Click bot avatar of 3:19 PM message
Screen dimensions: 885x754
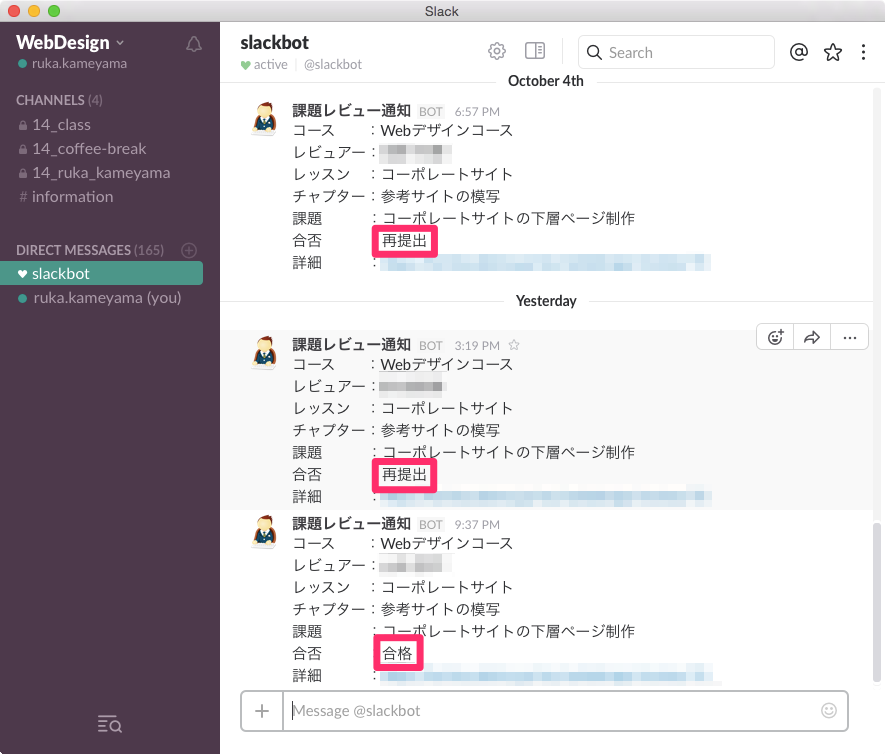pyautogui.click(x=264, y=353)
